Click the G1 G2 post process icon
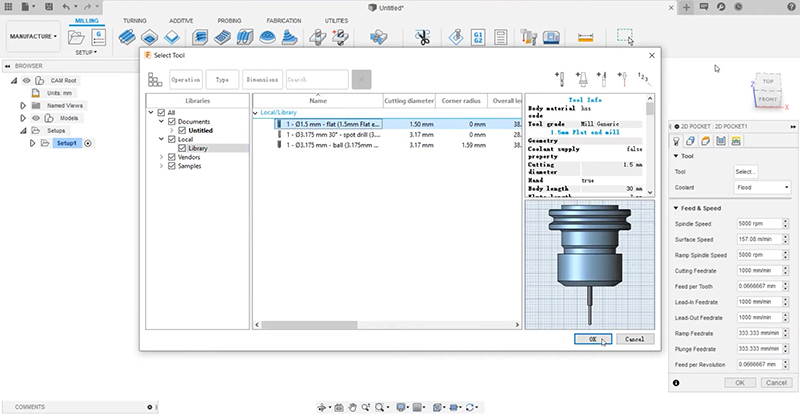800x414 pixels. tap(478, 38)
